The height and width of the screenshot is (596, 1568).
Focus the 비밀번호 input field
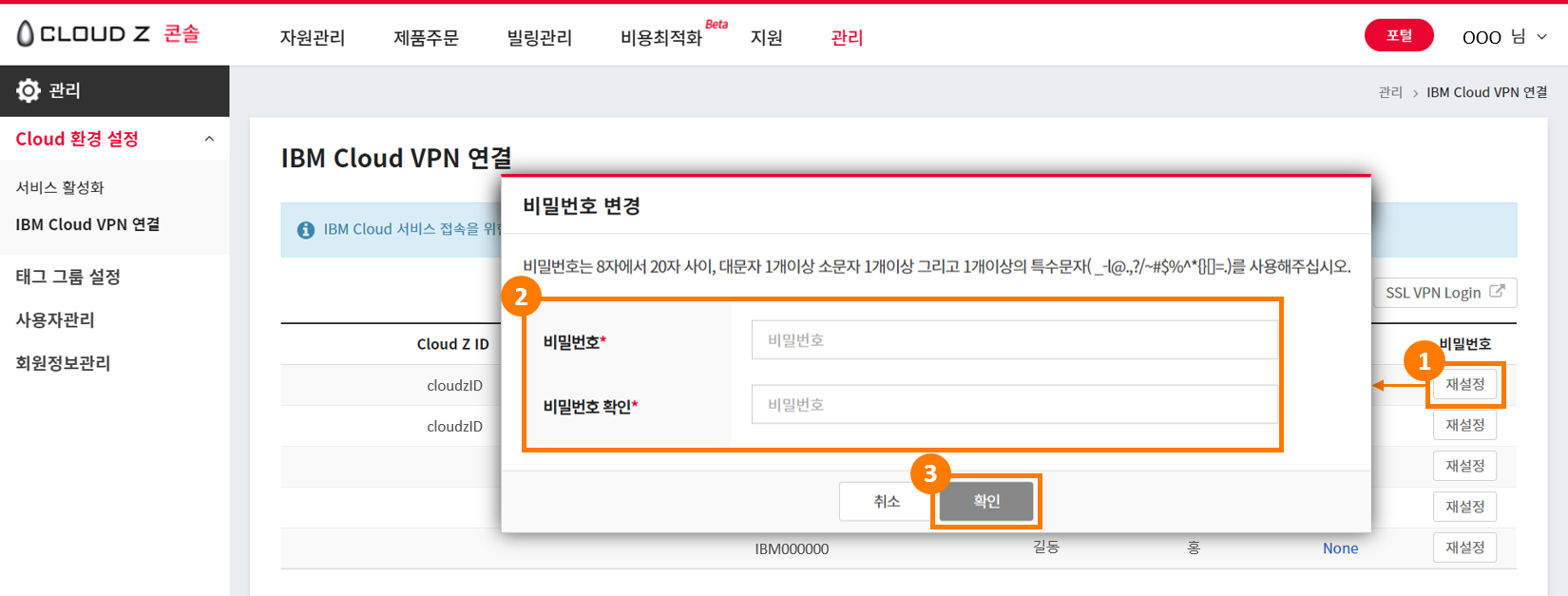(x=1014, y=339)
